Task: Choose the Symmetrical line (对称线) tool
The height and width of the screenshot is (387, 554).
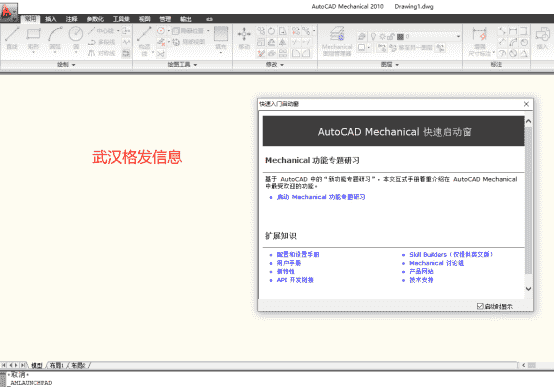Action: tap(101, 53)
